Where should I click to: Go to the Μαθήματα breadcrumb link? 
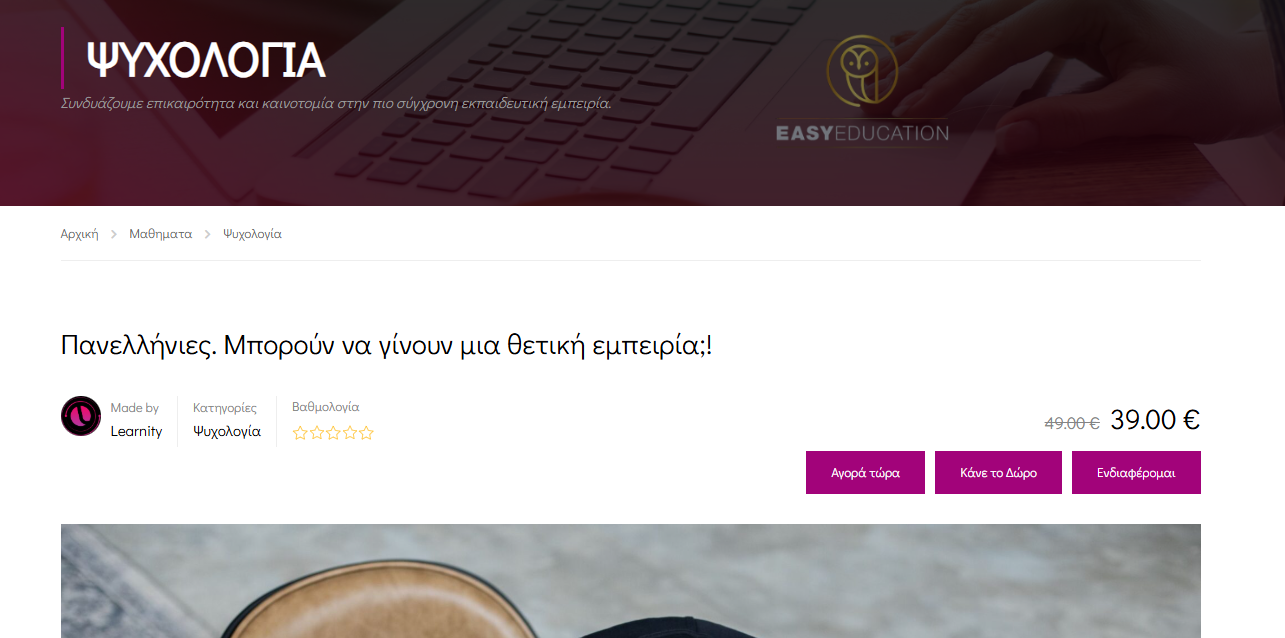click(x=160, y=234)
